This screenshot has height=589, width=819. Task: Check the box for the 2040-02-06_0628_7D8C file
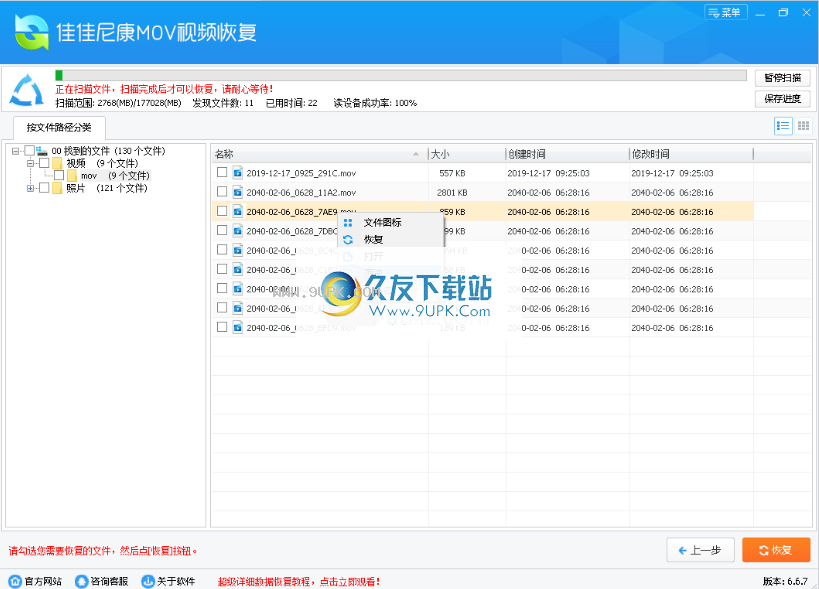point(222,230)
